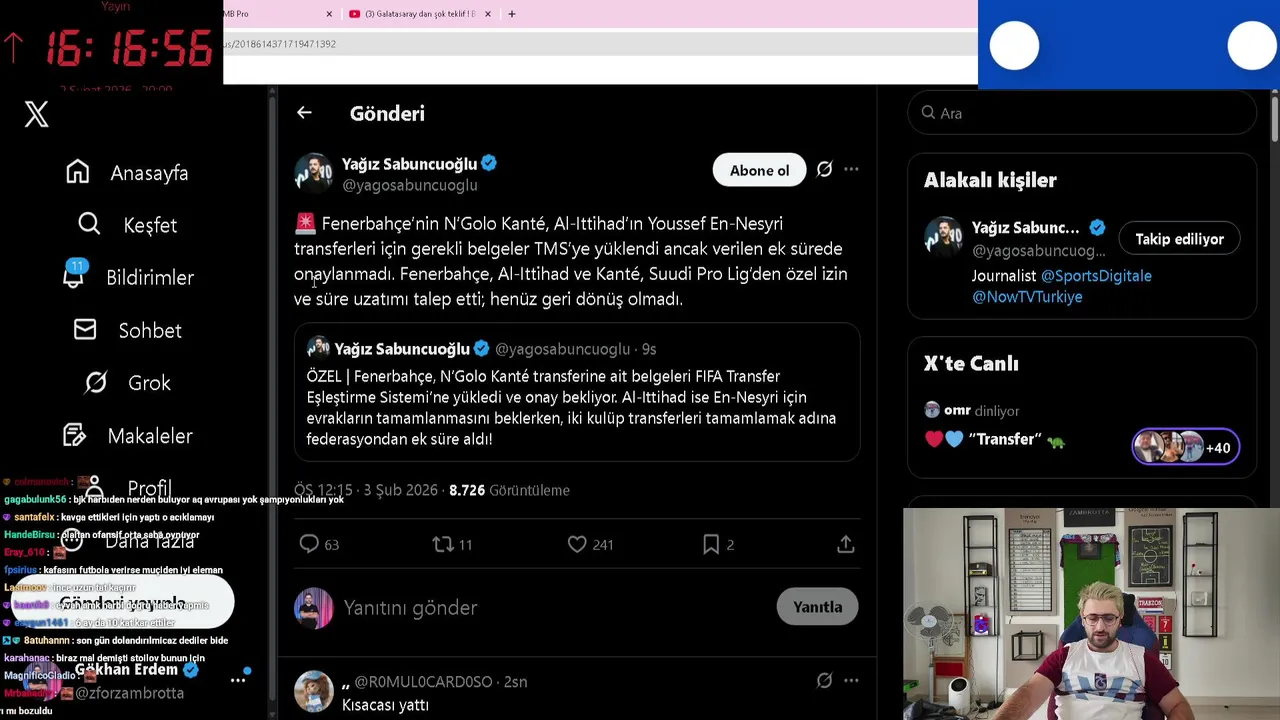Click the browser address bar URL
The width and height of the screenshot is (1280, 720).
(279, 44)
